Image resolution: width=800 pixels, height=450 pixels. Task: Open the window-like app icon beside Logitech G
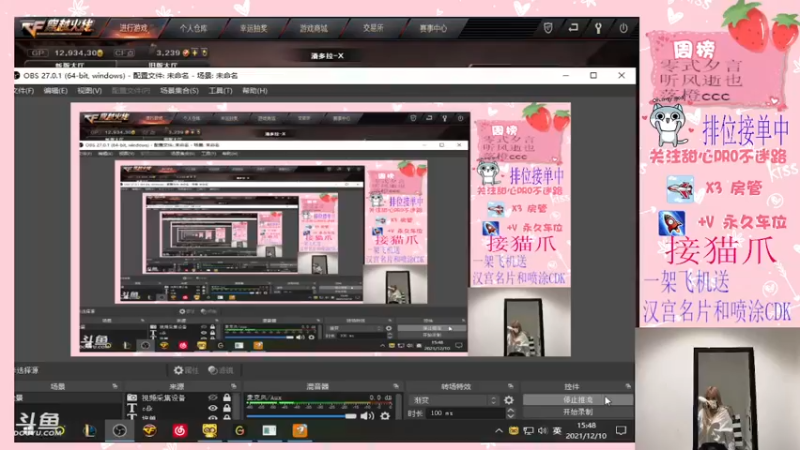(269, 431)
